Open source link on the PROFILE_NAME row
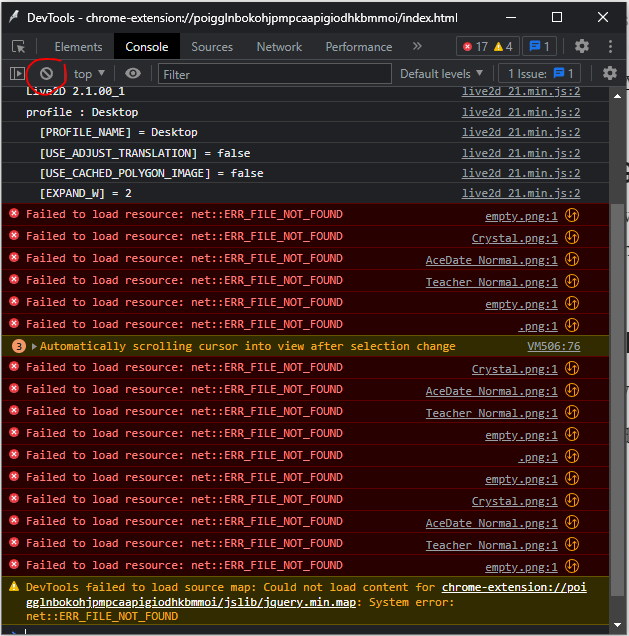The height and width of the screenshot is (636, 629). (x=521, y=132)
